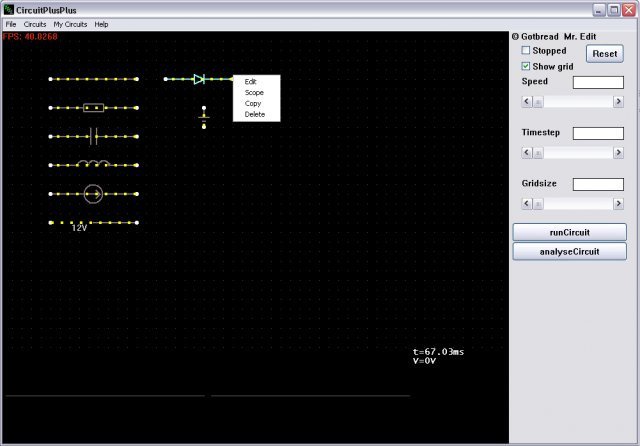Click the Gridsize slider thumb

pyautogui.click(x=538, y=204)
